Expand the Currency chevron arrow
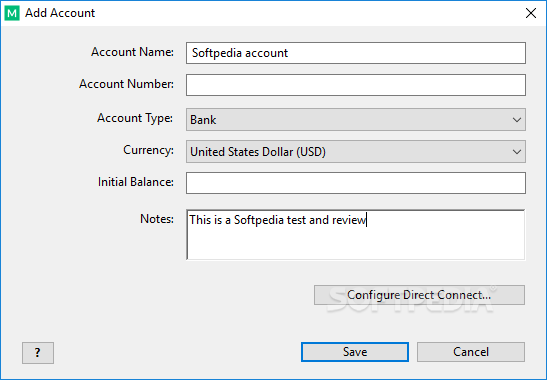This screenshot has width=547, height=380. click(x=517, y=152)
